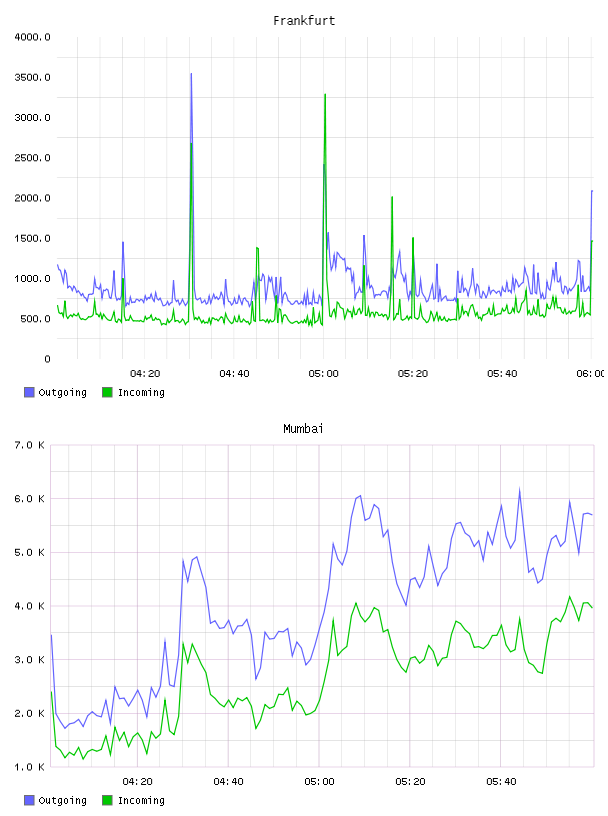Click 04:20 on Mumbai time axis
The image size is (608, 816).
[137, 782]
